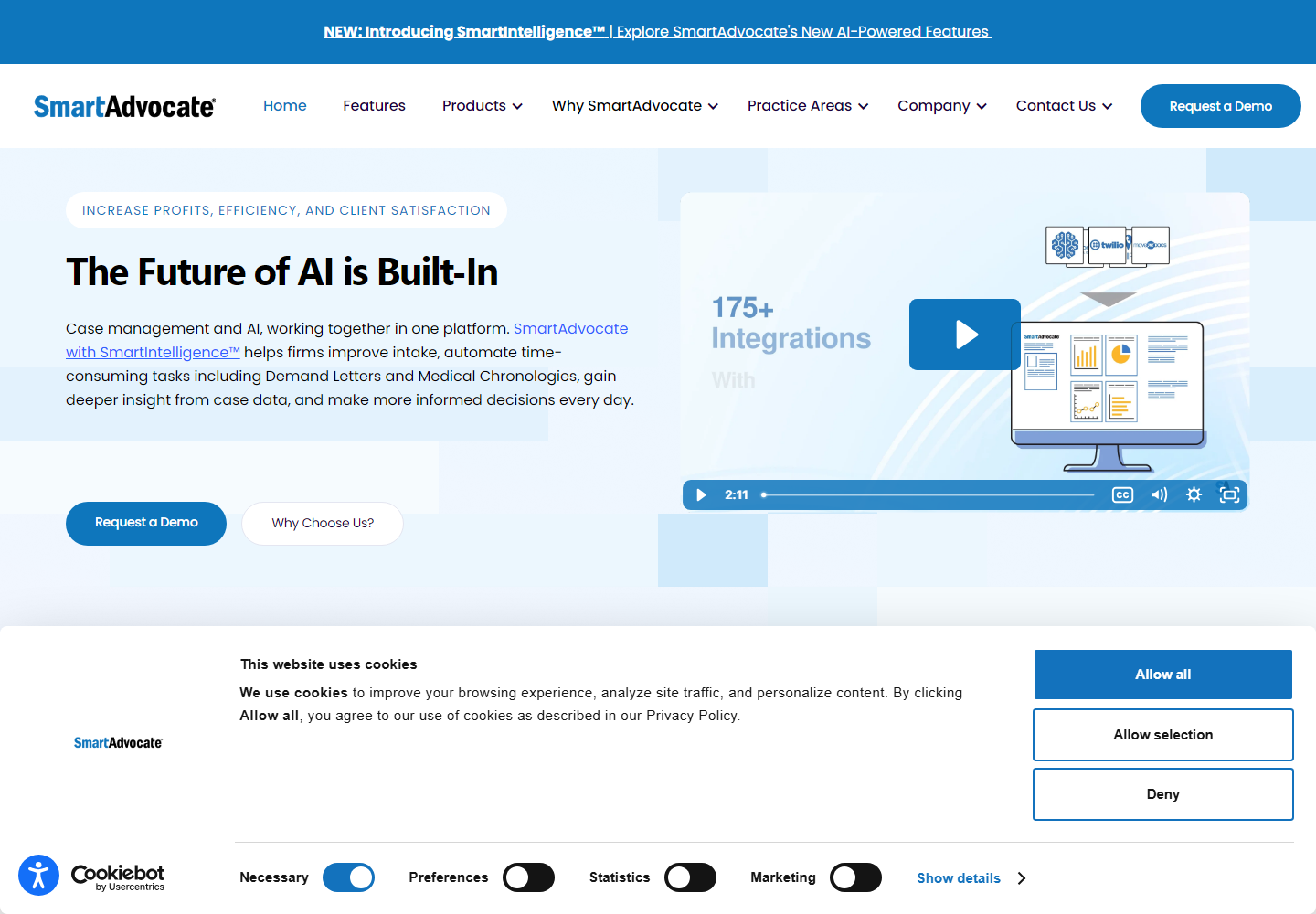
Task: Enable the Preferences cookies switch
Action: pos(529,877)
